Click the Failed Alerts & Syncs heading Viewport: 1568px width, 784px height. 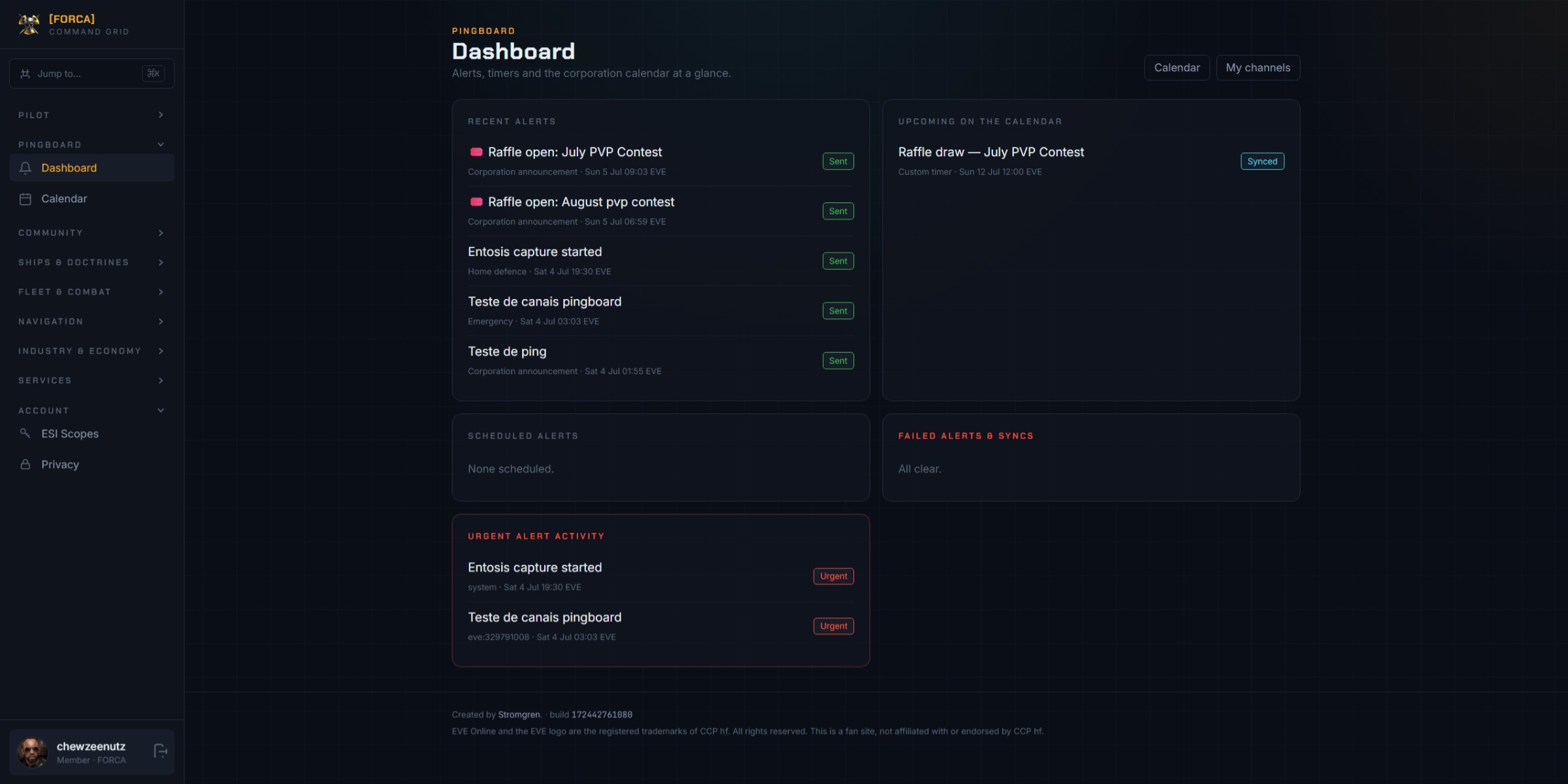pyautogui.click(x=966, y=436)
